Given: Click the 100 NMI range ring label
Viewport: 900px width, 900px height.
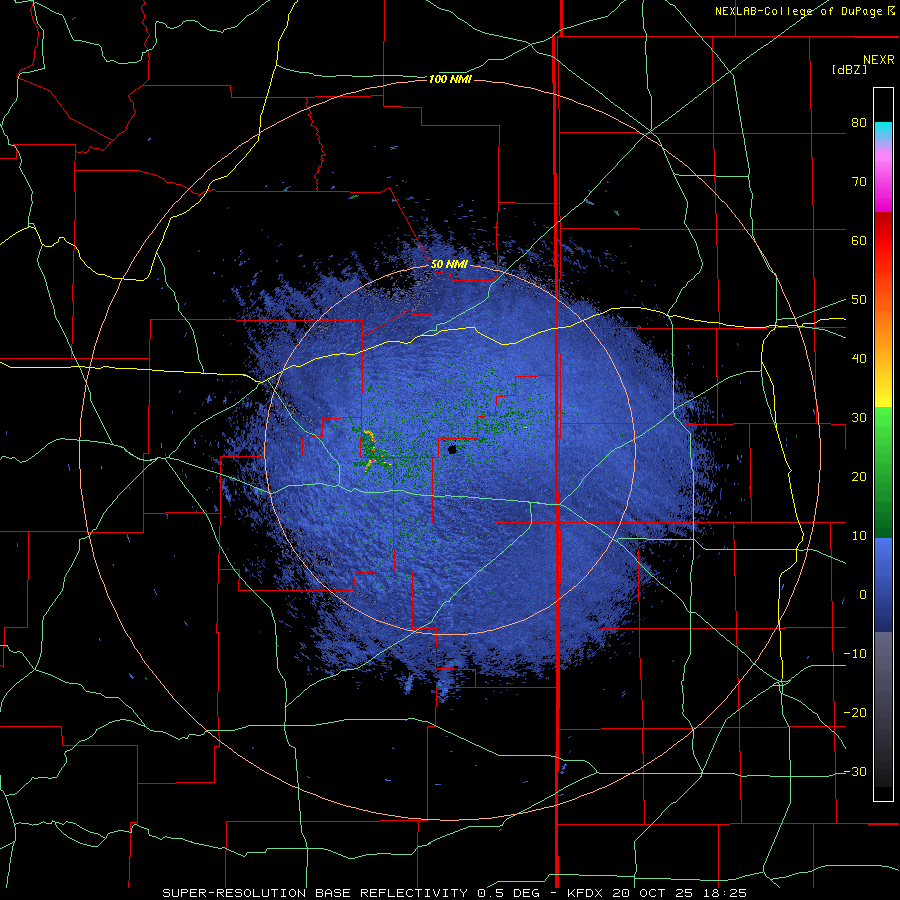Looking at the screenshot, I should (450, 79).
